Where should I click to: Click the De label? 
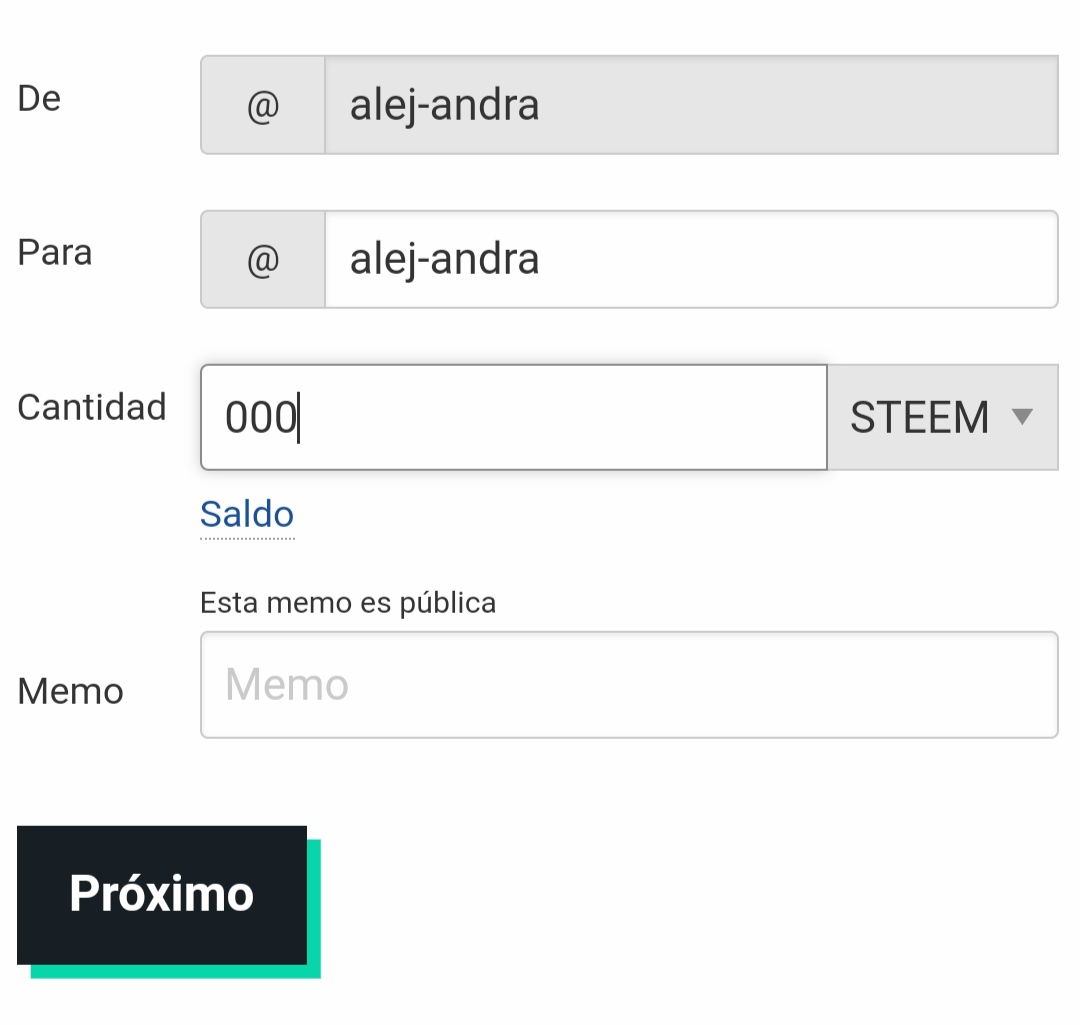pyautogui.click(x=39, y=99)
